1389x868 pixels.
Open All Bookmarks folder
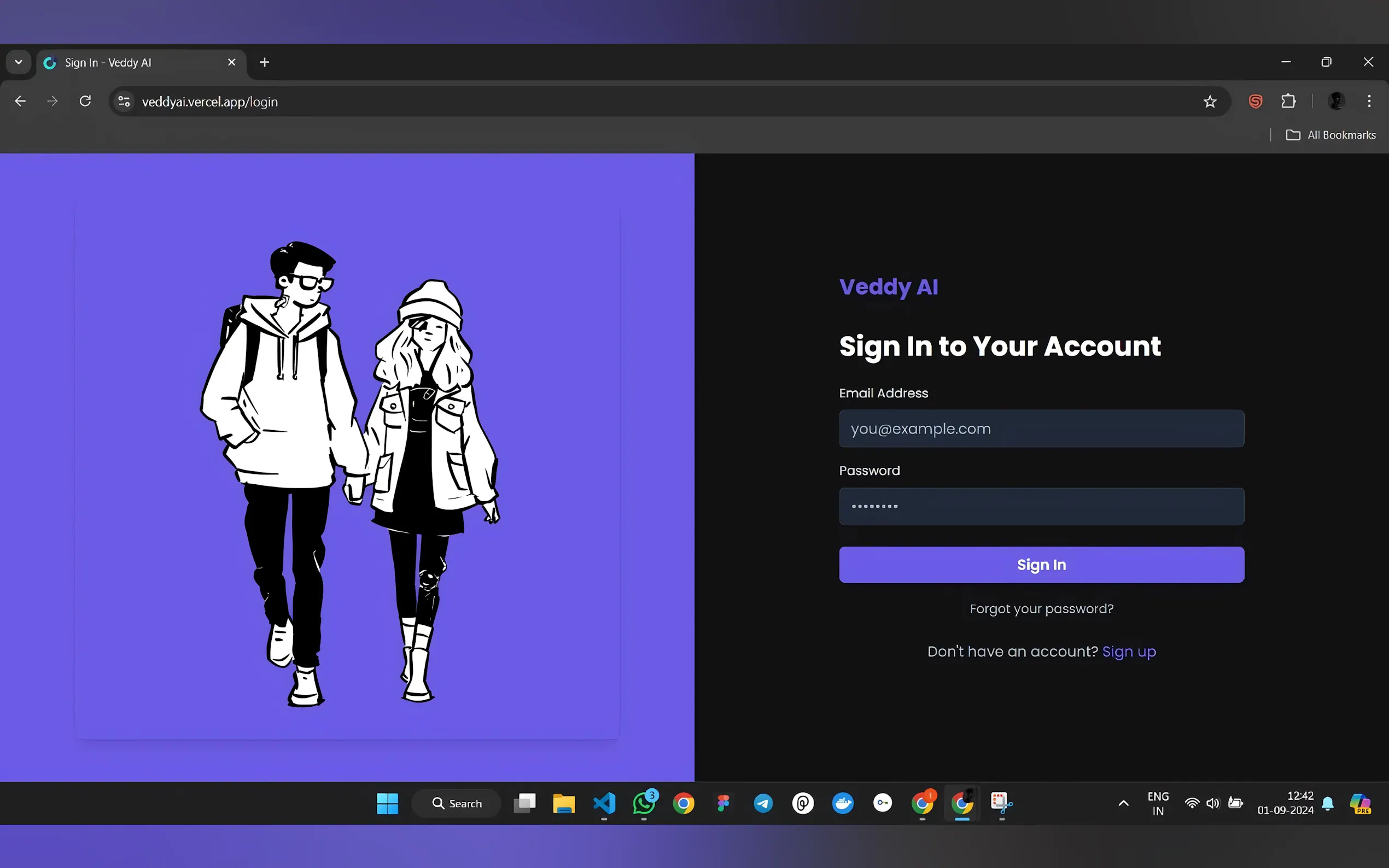[x=1331, y=135]
